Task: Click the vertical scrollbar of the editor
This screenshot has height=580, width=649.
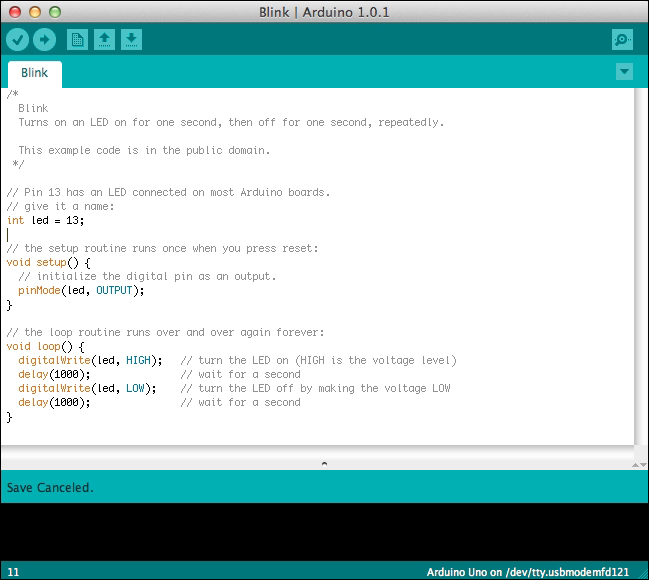Action: pos(641,267)
